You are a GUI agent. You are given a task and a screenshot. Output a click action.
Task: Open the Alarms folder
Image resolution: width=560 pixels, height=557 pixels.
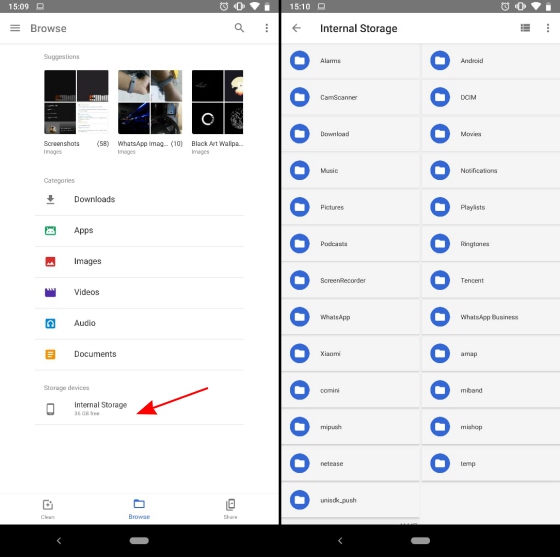coord(351,61)
